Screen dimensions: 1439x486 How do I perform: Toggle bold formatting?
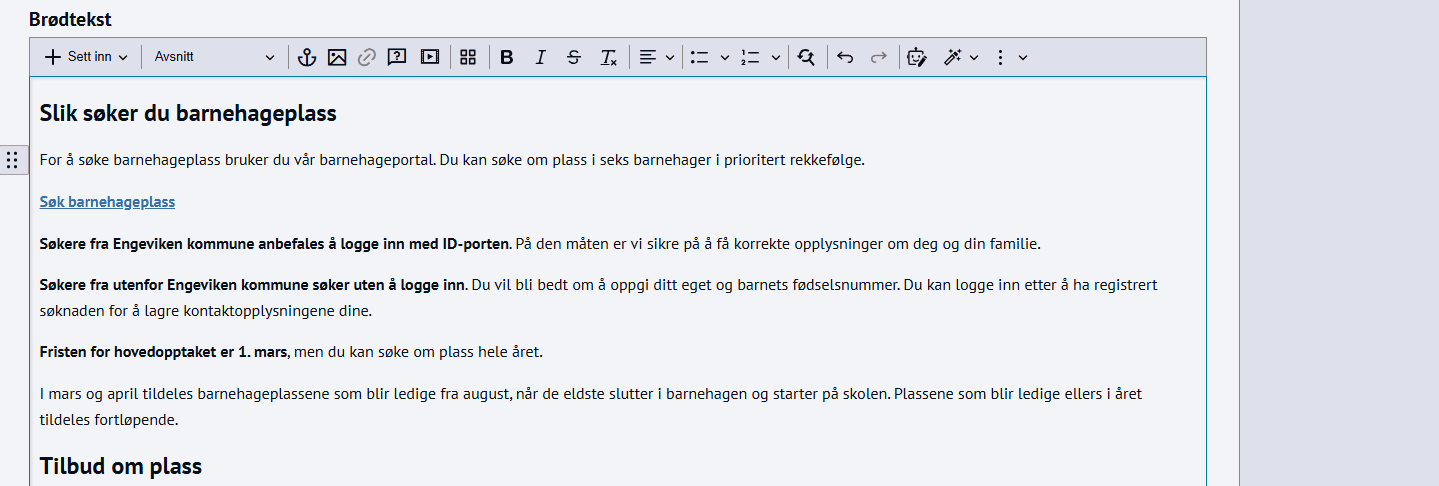(x=507, y=57)
